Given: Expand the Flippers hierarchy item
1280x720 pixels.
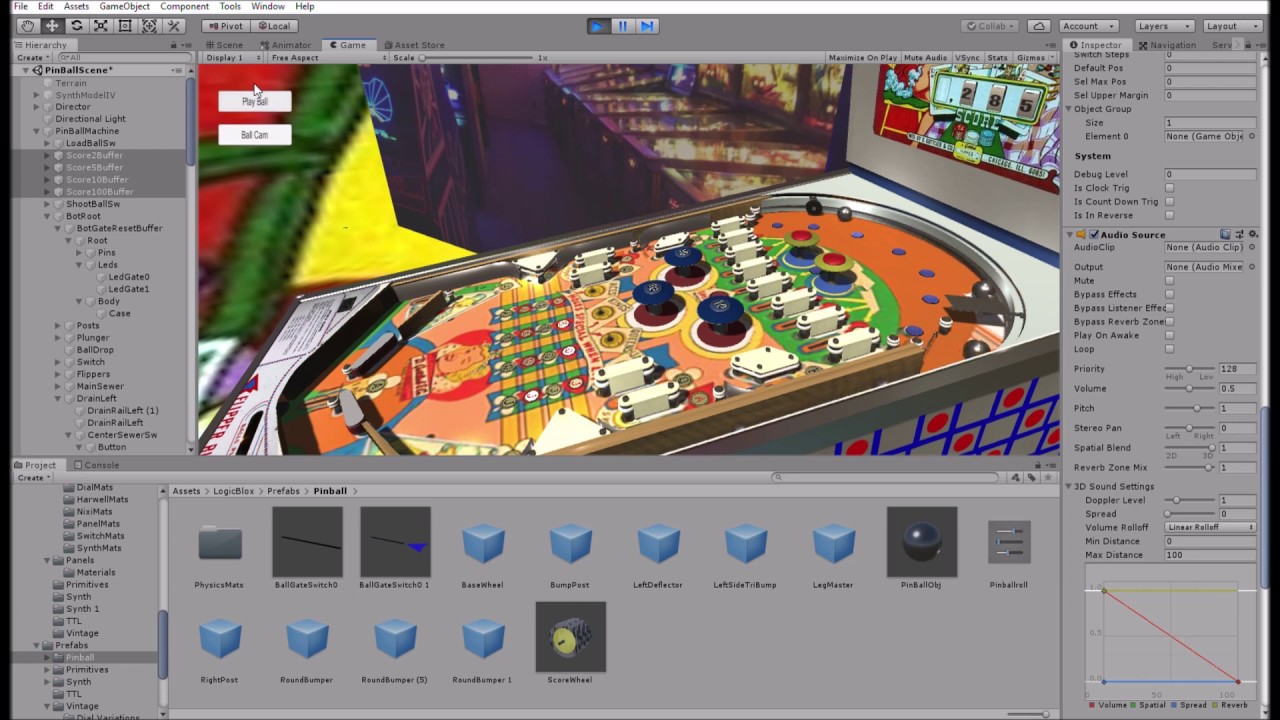Looking at the screenshot, I should (x=58, y=374).
